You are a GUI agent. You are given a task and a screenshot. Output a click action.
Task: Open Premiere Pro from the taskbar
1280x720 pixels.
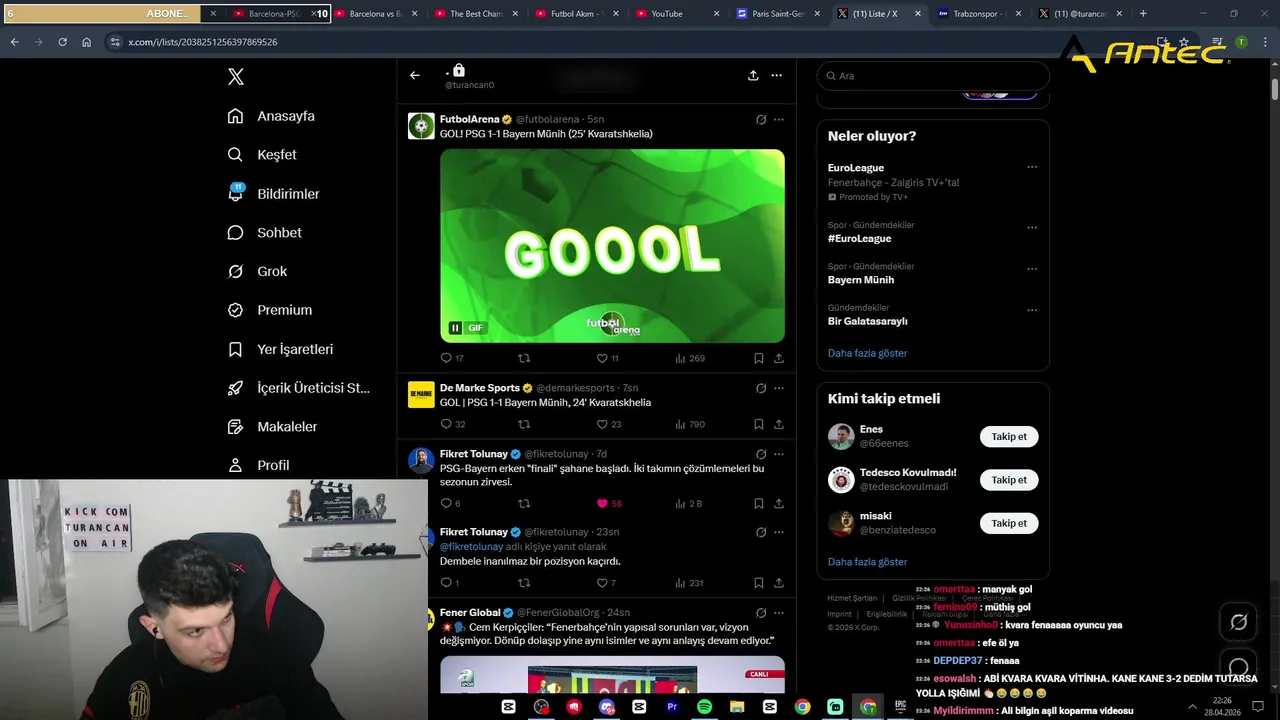tap(672, 707)
